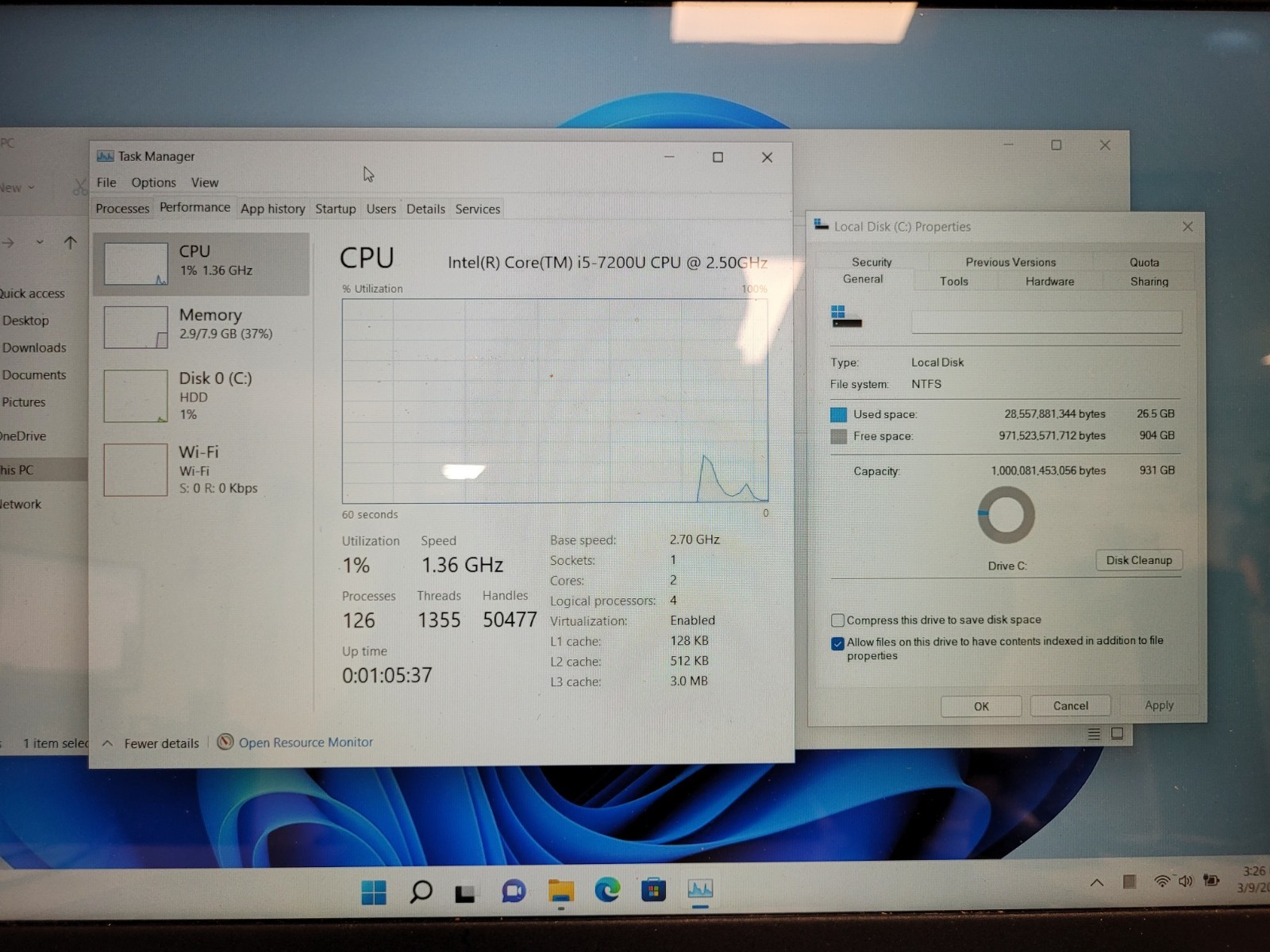
Task: Select General tab in disk Properties
Action: tap(863, 279)
